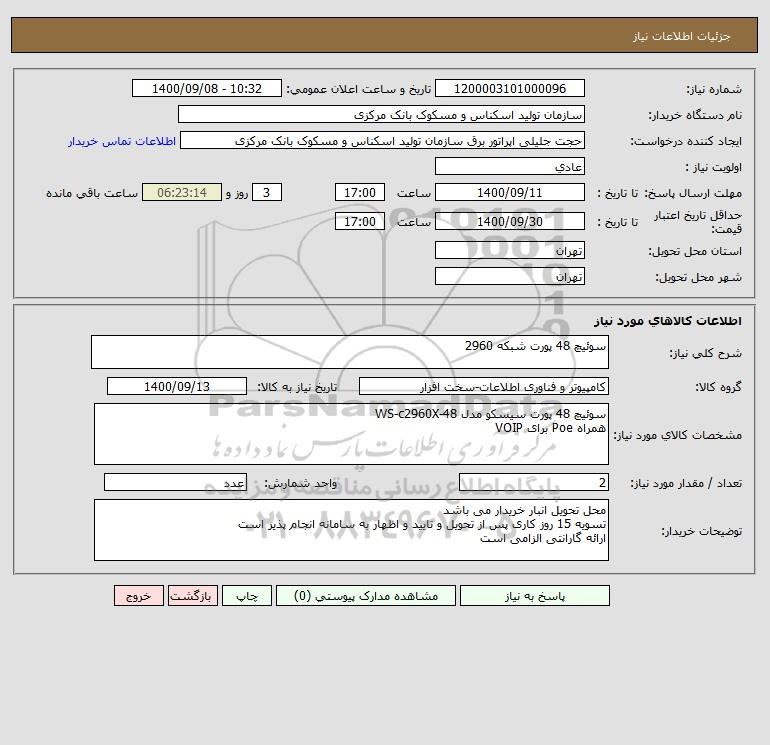This screenshot has width=770, height=745.
Task: Click the پاسخ به نیاز button
Action: [534, 596]
